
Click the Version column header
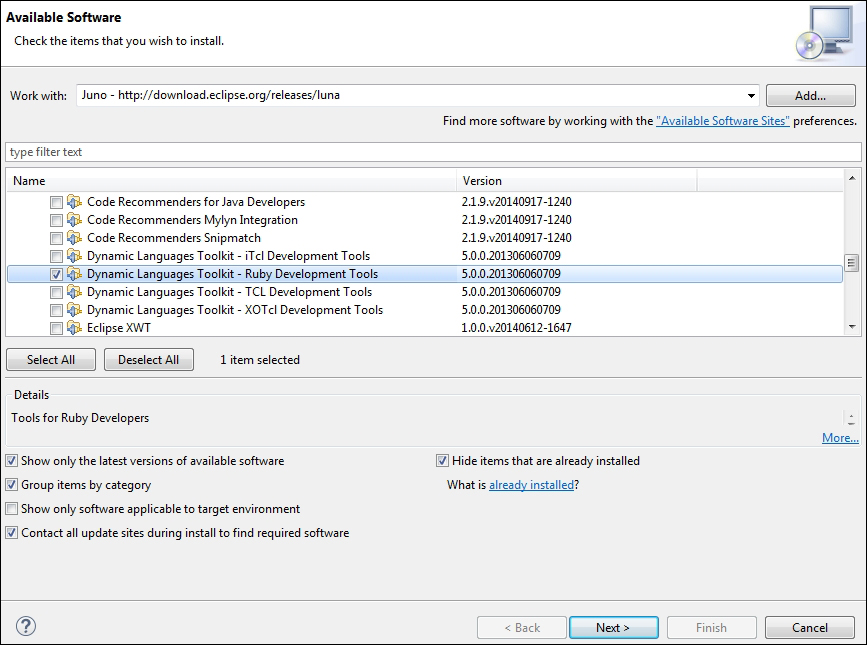(x=576, y=181)
